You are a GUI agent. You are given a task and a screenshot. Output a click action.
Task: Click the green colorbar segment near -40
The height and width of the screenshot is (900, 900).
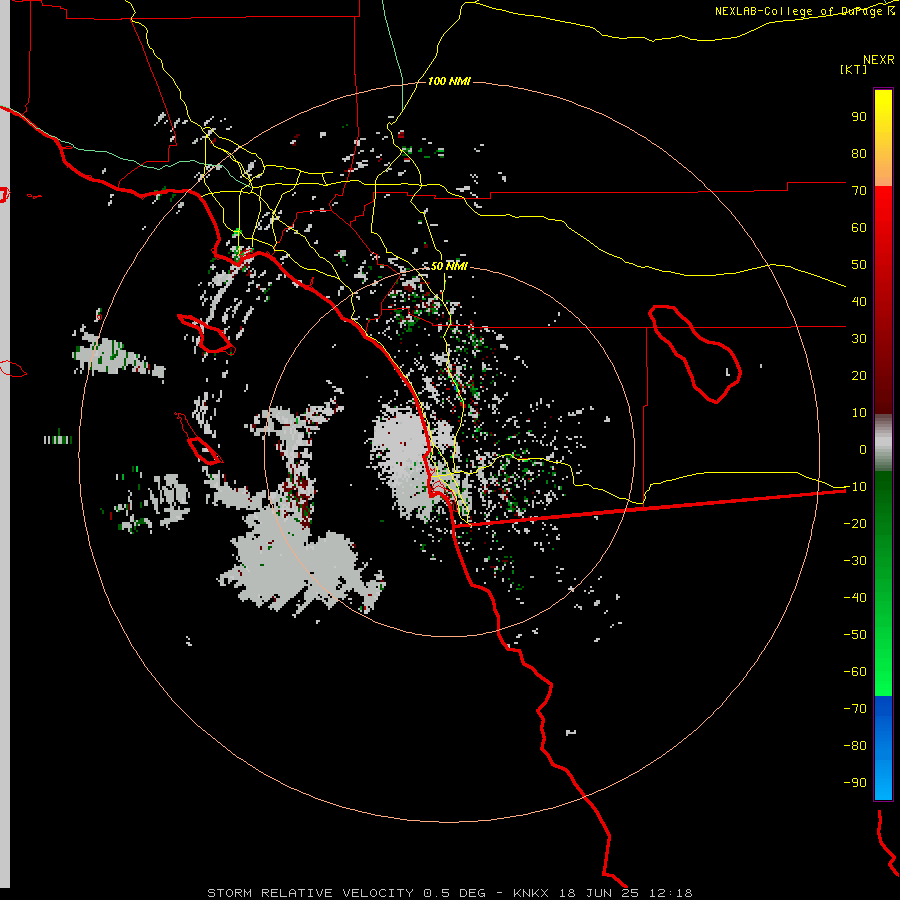[x=883, y=597]
